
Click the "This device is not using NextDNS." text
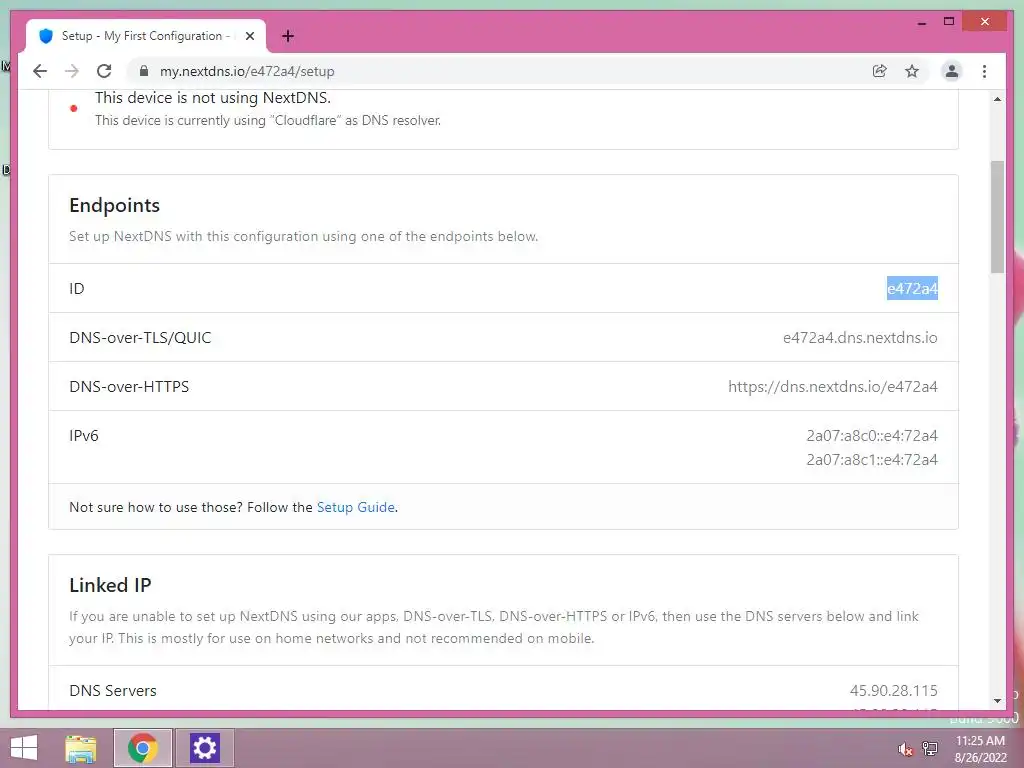pos(213,98)
